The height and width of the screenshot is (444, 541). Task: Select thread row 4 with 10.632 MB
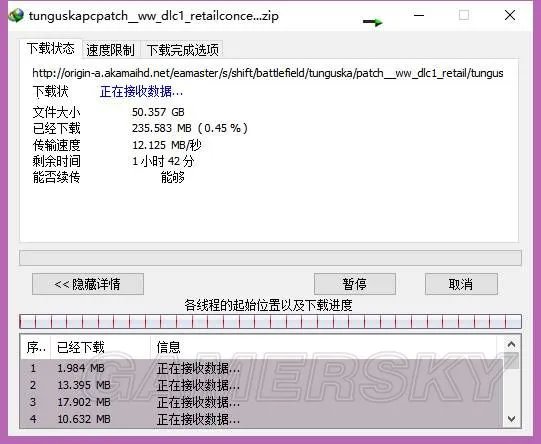coord(261,419)
